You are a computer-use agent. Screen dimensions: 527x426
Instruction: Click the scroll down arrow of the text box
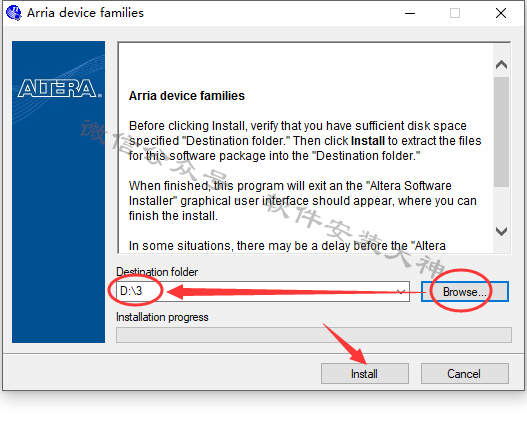[x=501, y=231]
